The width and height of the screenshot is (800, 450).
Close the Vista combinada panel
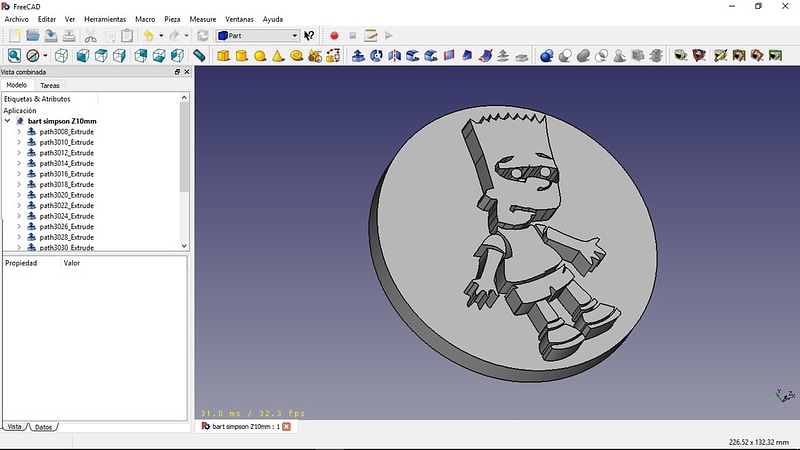coord(187,72)
